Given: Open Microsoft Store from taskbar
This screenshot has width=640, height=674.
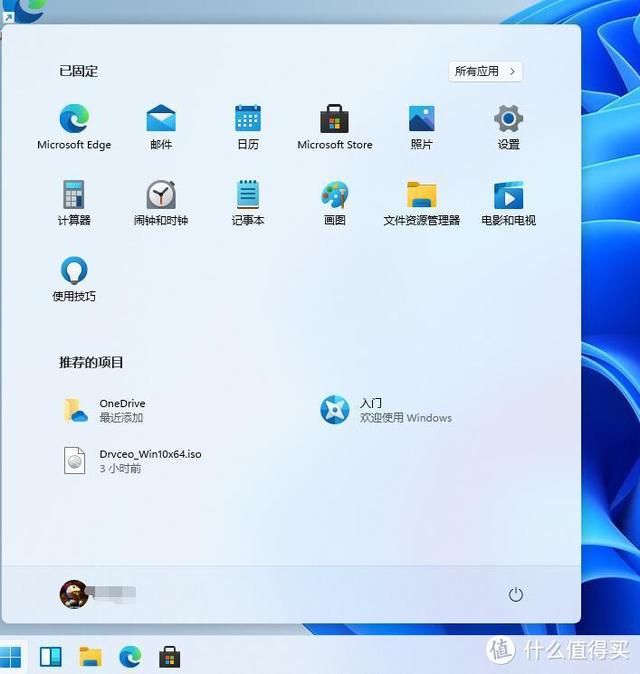Looking at the screenshot, I should tap(169, 657).
